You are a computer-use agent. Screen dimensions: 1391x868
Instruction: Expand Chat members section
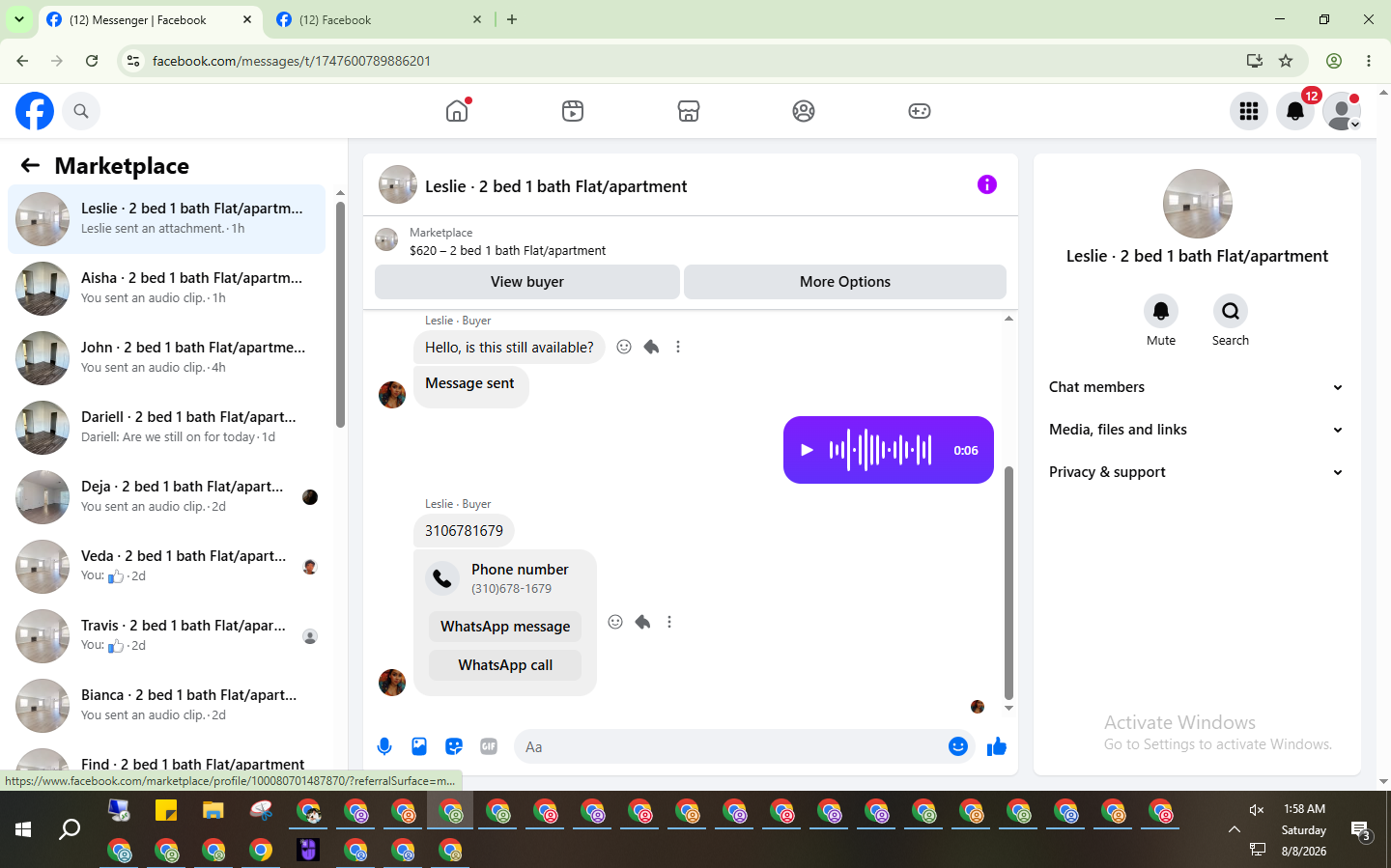[x=1197, y=387]
